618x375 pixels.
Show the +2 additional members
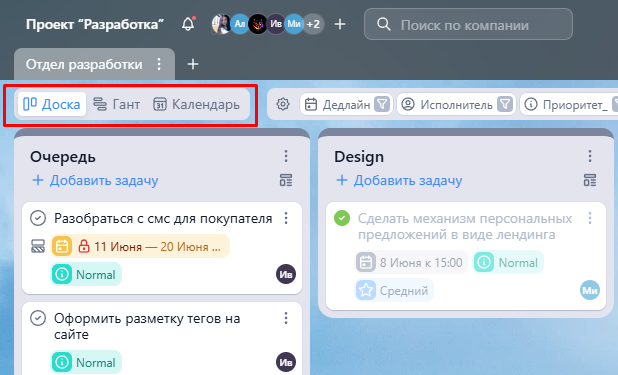click(313, 24)
